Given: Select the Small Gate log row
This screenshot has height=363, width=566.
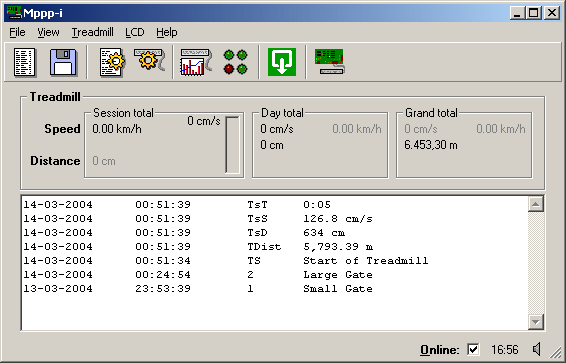Looking at the screenshot, I should pyautogui.click(x=274, y=289).
